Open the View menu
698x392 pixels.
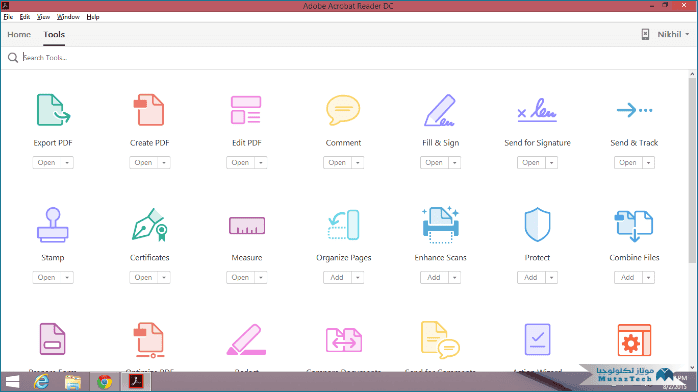tap(43, 17)
